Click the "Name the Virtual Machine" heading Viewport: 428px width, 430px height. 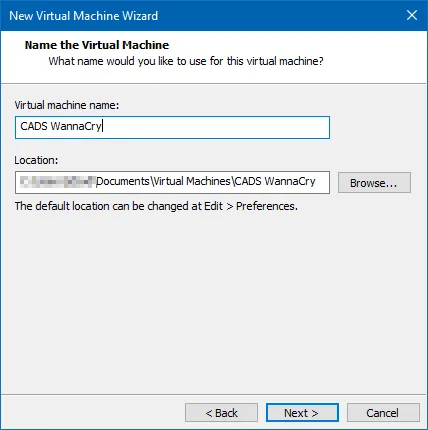(97, 45)
